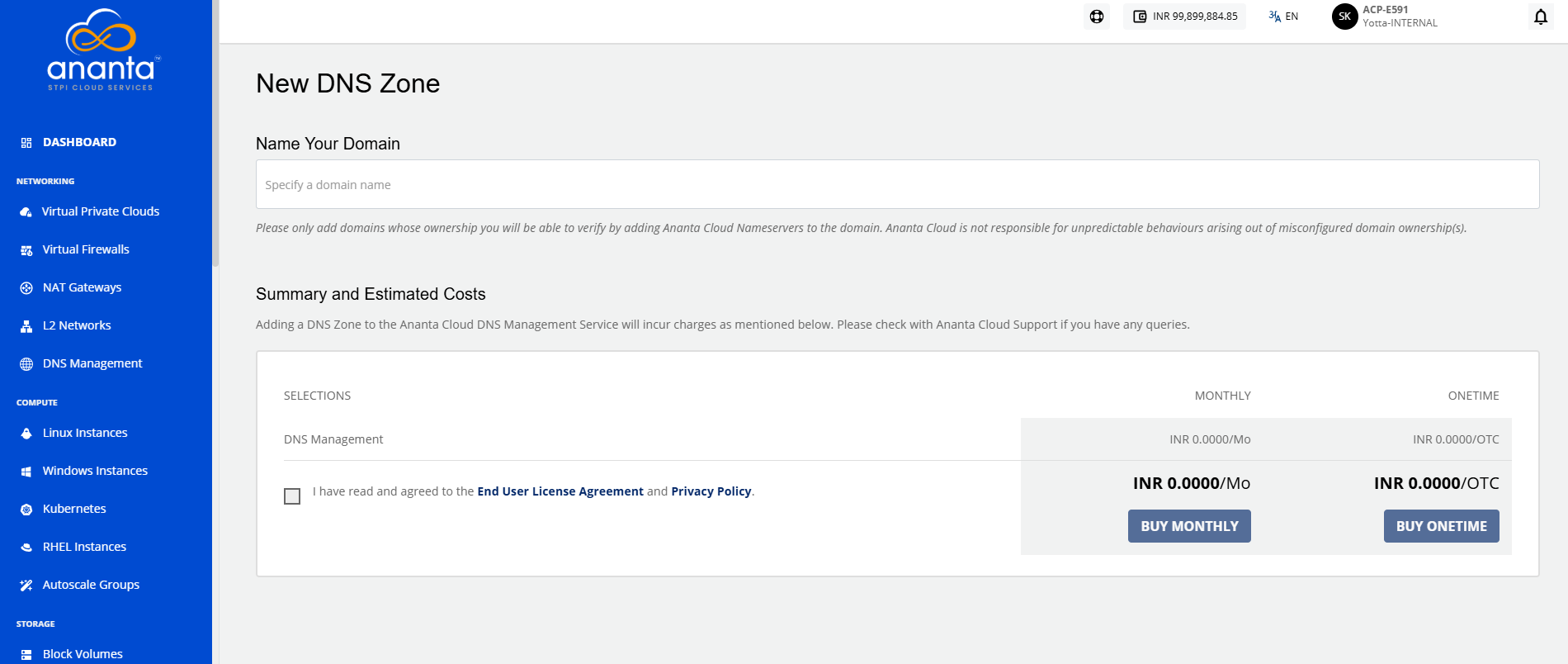Open Windows Instances page
The width and height of the screenshot is (1568, 664).
[x=95, y=471]
